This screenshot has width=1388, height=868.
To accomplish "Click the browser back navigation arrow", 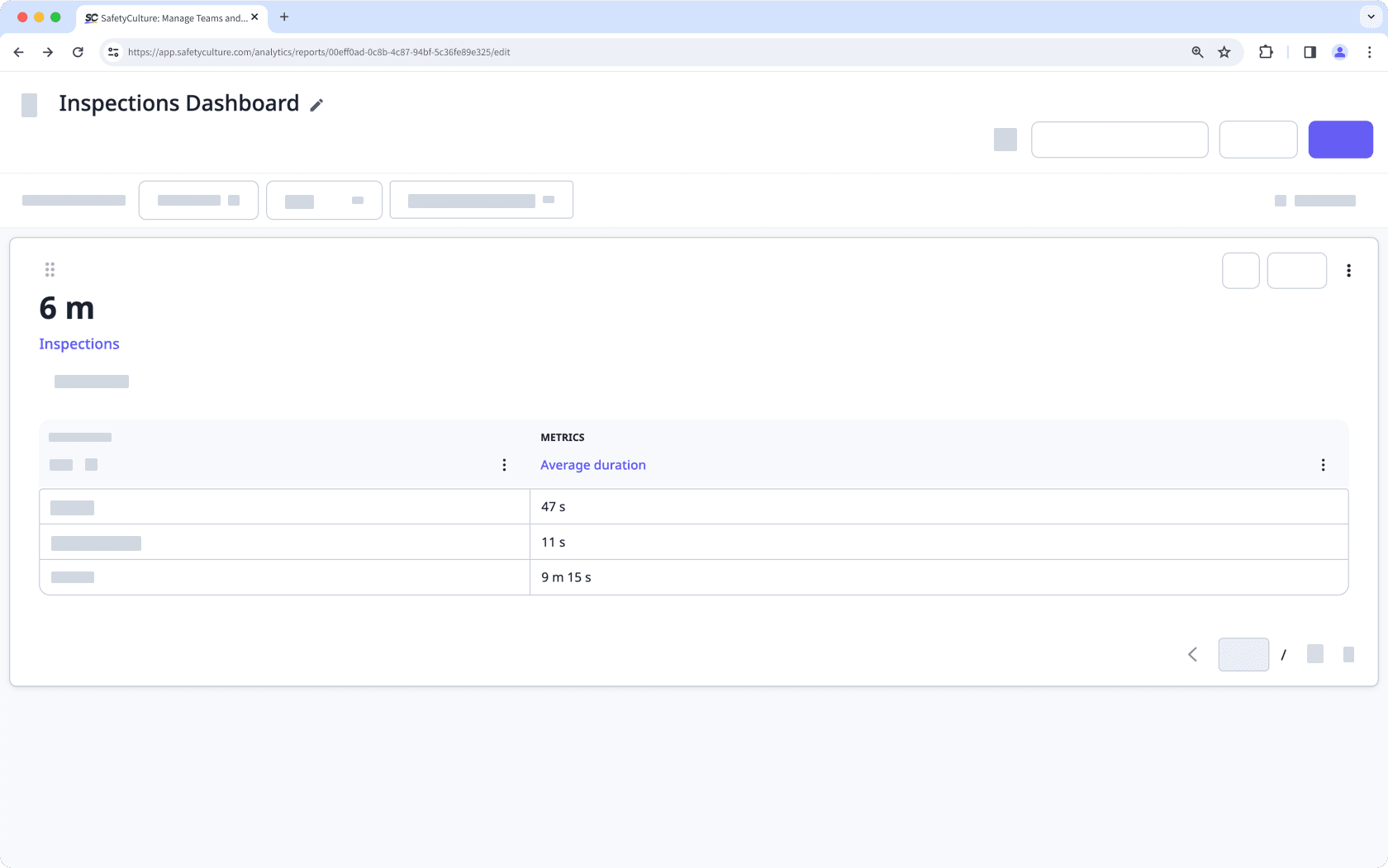I will click(18, 51).
